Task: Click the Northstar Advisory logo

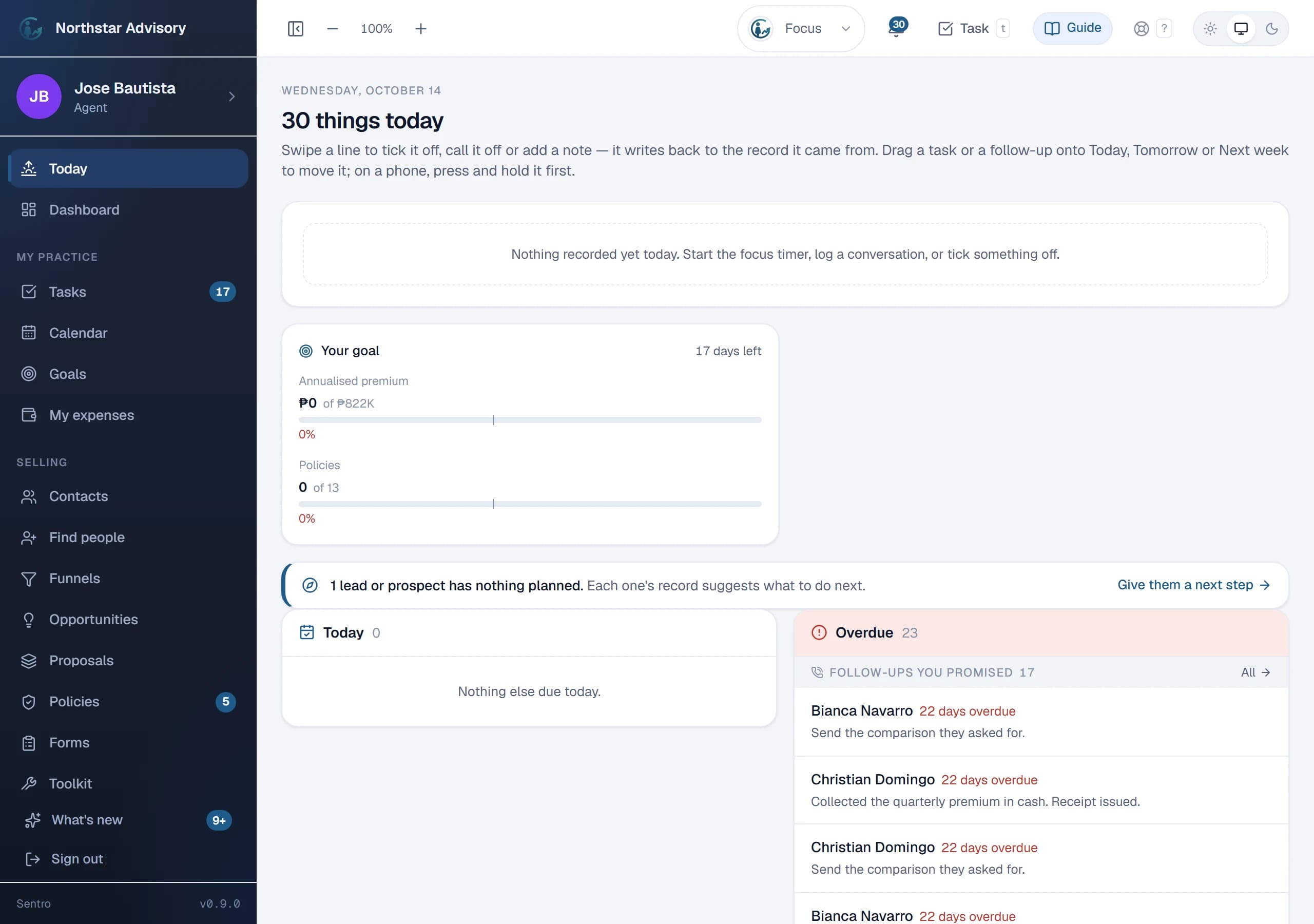Action: tap(31, 28)
